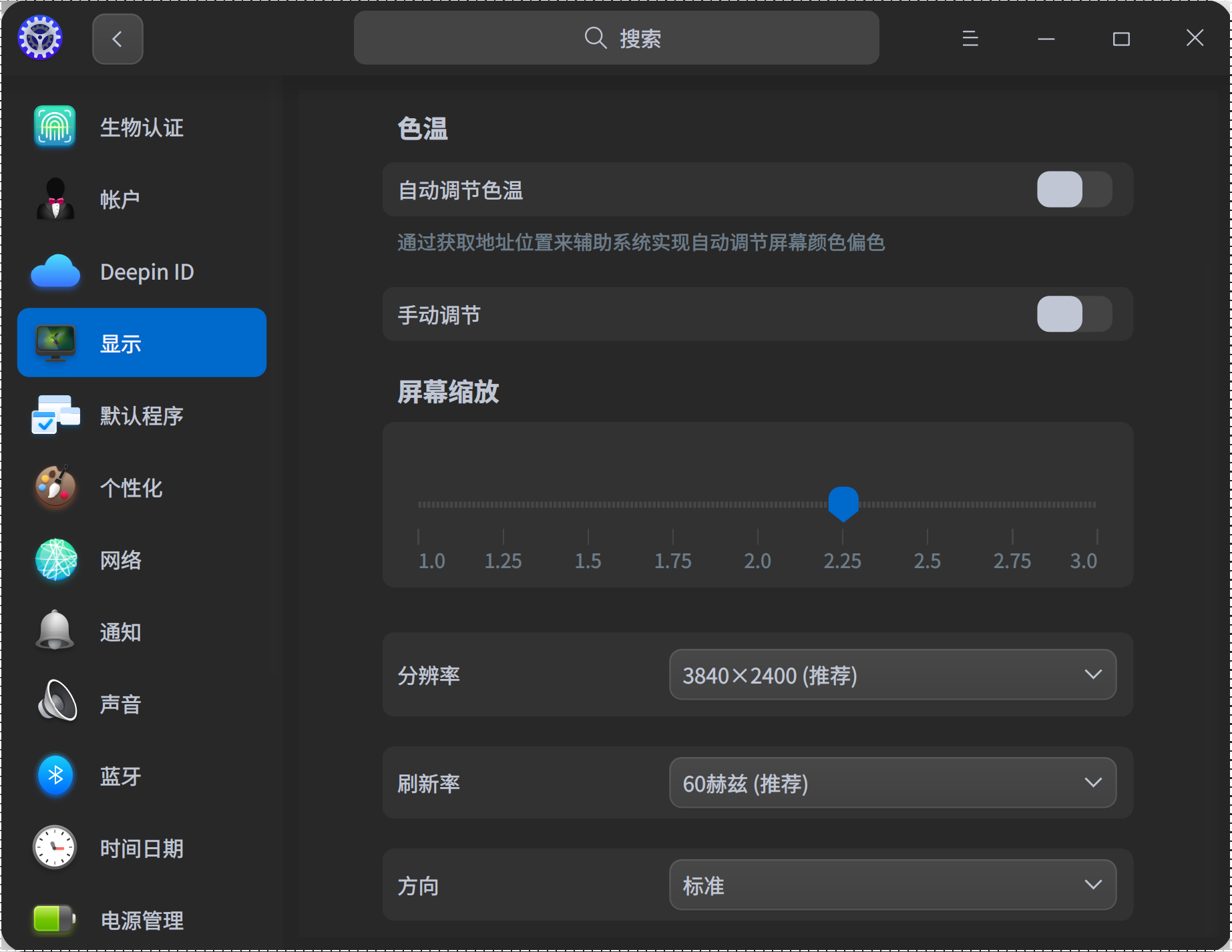This screenshot has width=1232, height=952.
Task: Select the 帐户 account icon
Action: [55, 198]
